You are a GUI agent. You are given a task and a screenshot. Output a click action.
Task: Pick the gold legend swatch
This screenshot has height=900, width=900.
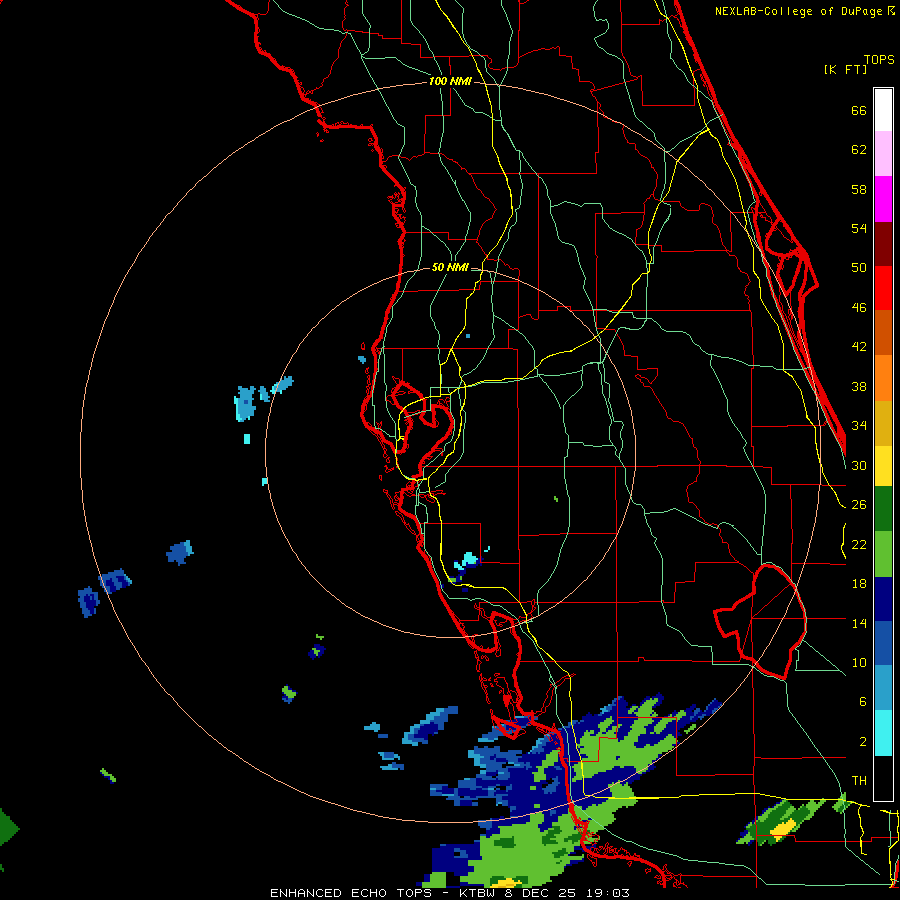(x=883, y=423)
